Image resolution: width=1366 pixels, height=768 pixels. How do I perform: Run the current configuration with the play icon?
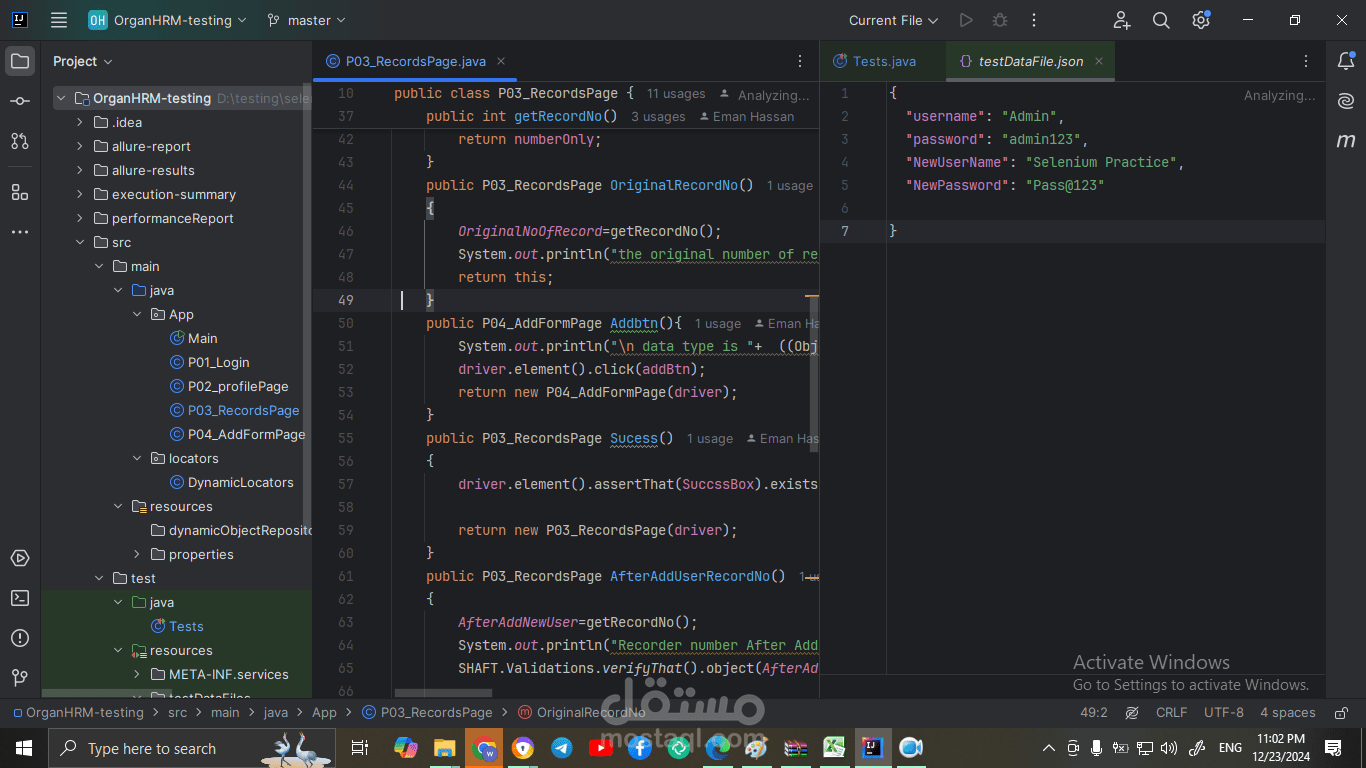[964, 19]
